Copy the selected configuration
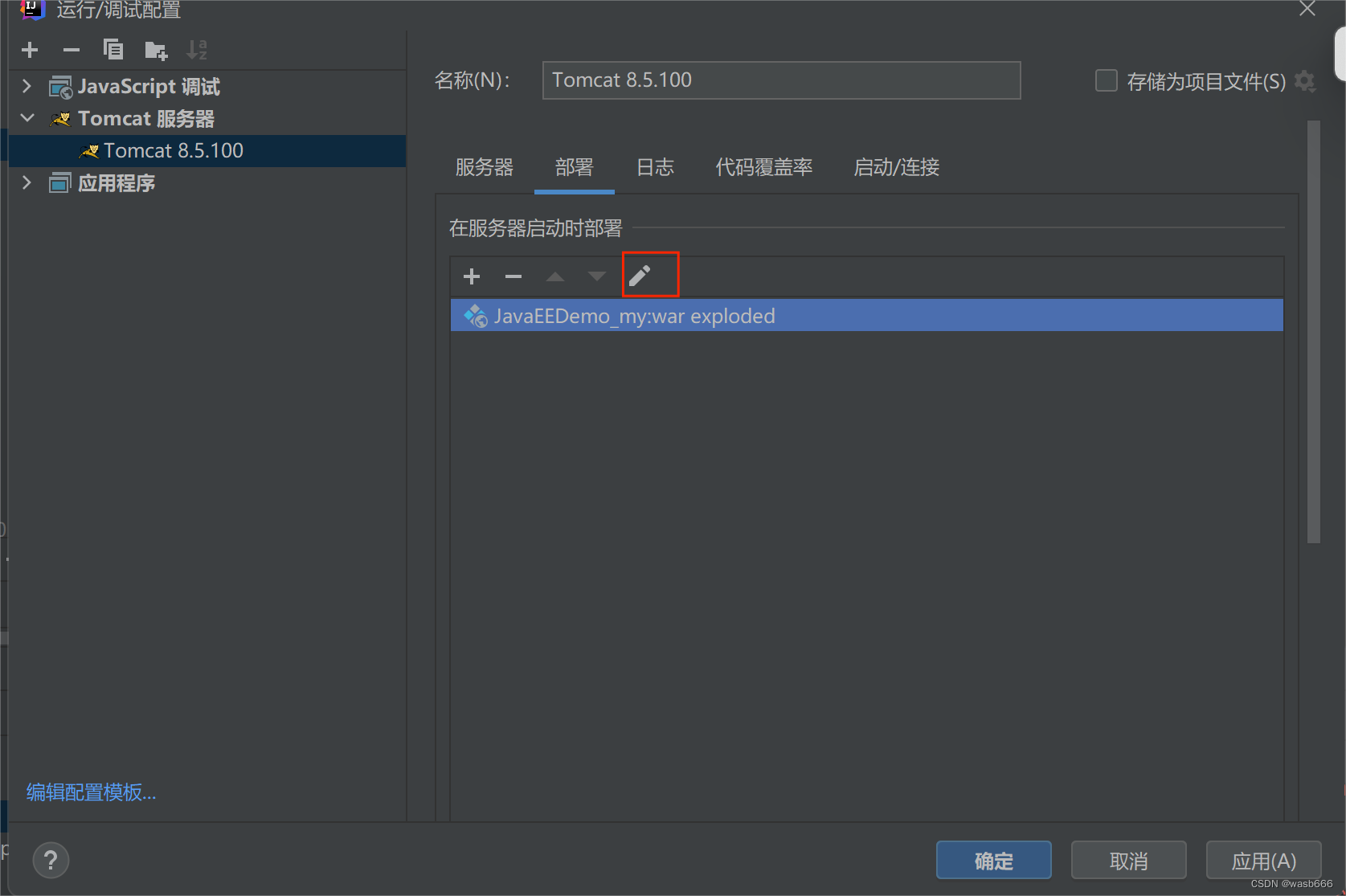This screenshot has height=896, width=1346. click(x=113, y=49)
